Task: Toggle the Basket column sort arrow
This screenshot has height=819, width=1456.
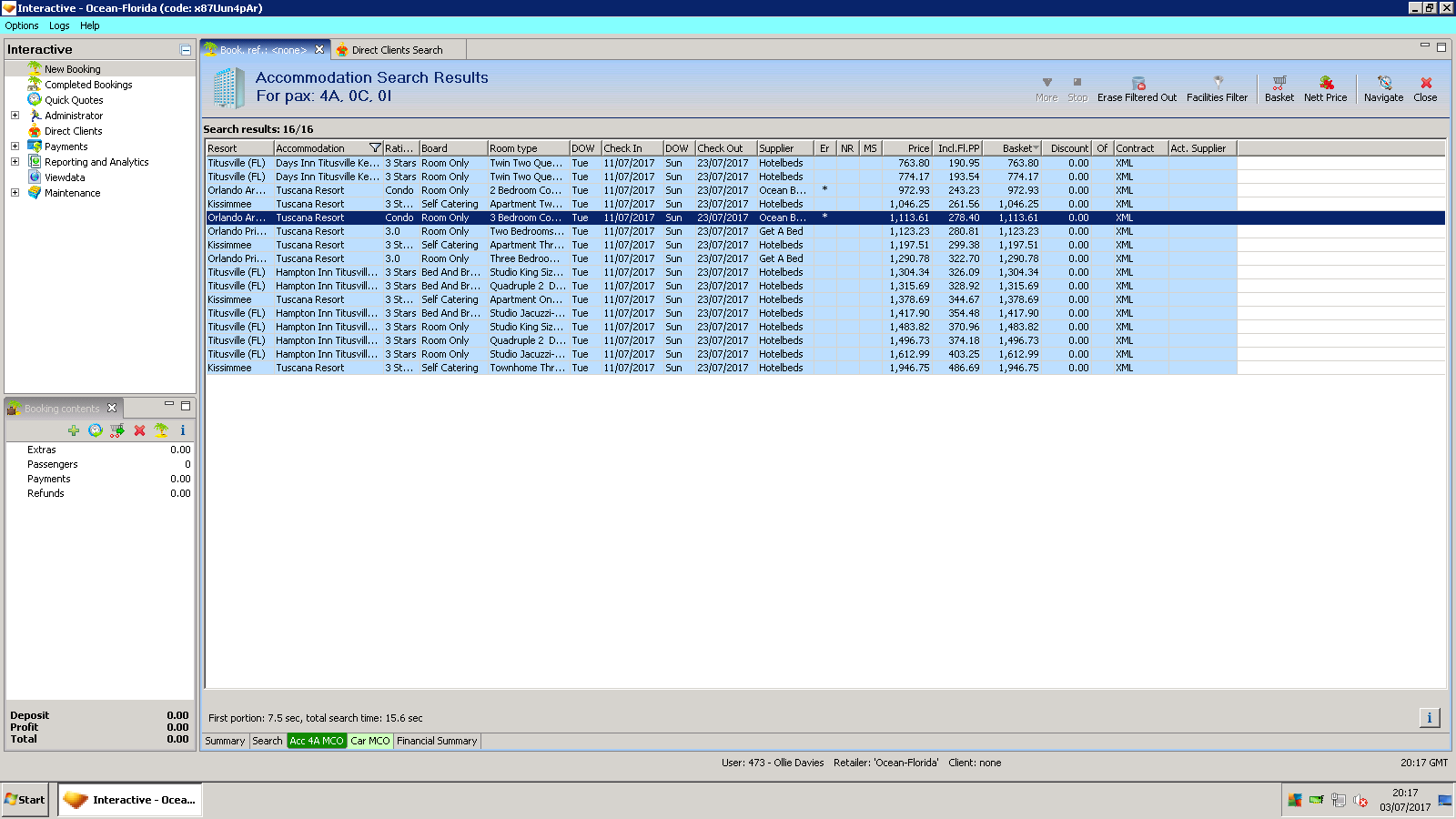Action: coord(1036,148)
